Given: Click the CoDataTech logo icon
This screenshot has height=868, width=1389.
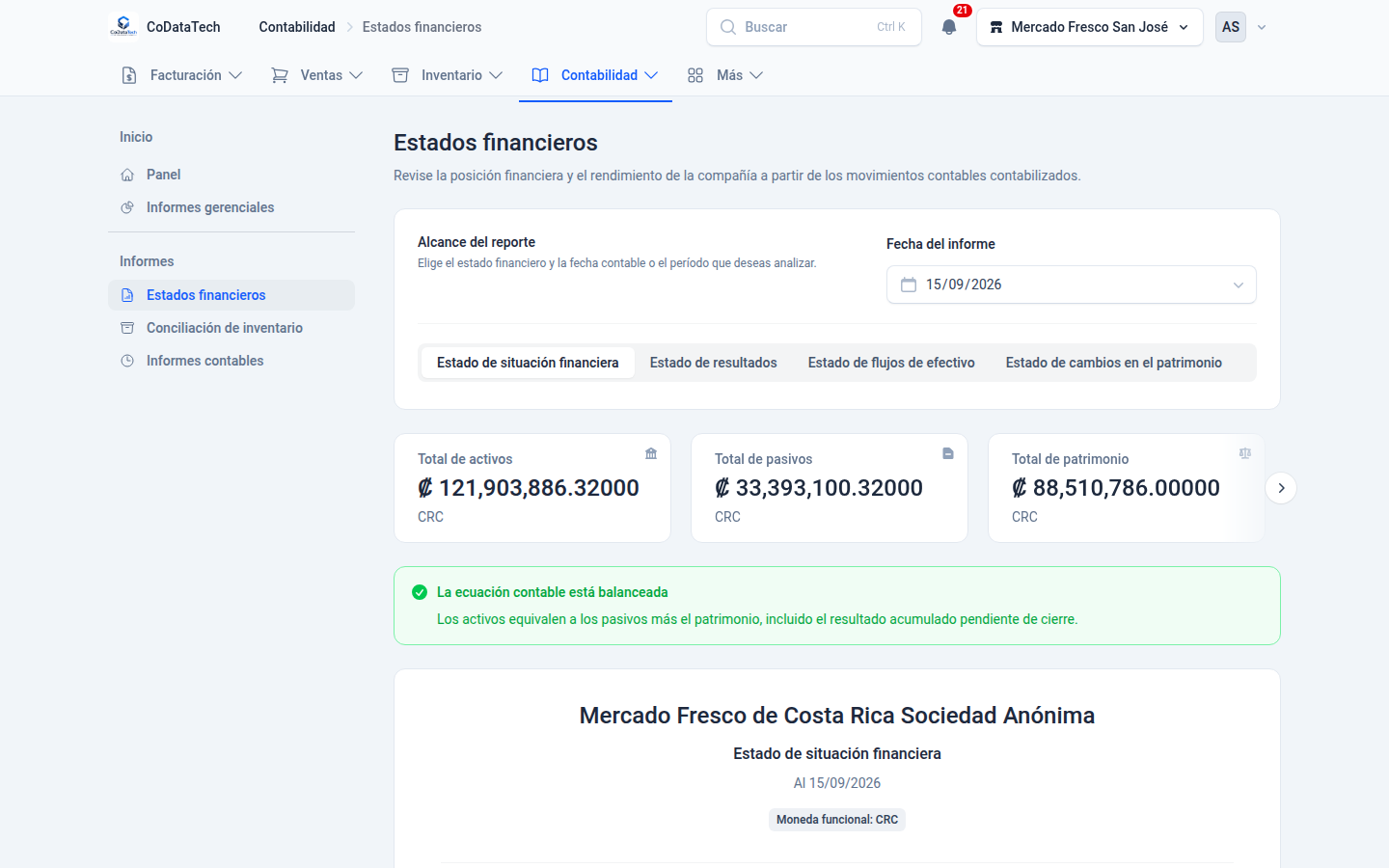Looking at the screenshot, I should click(123, 27).
